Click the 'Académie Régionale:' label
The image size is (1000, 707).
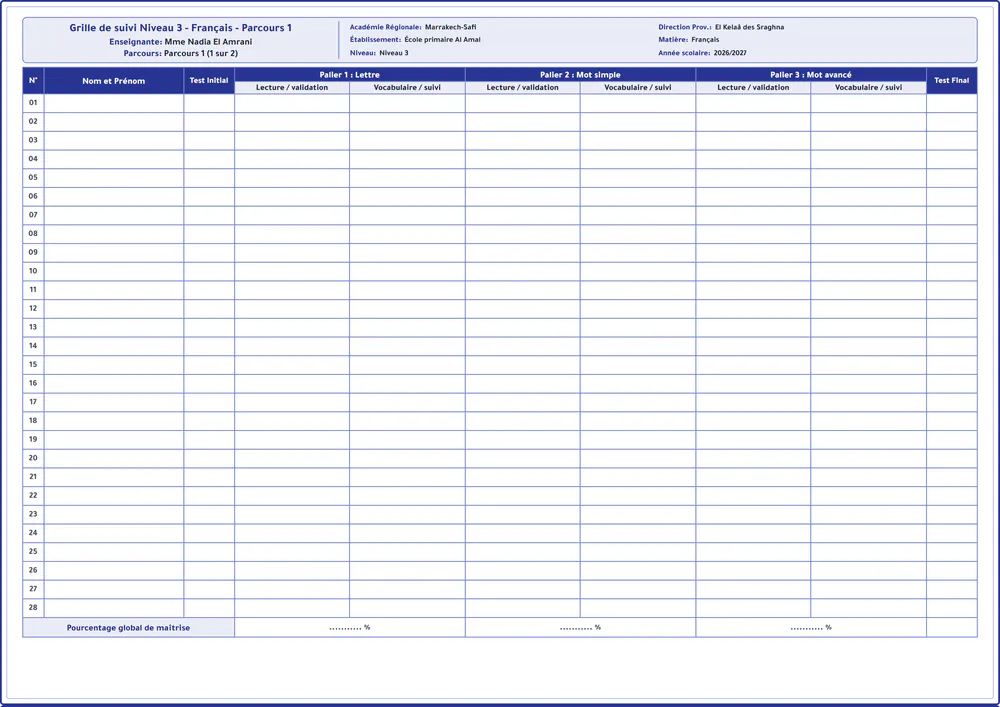[x=386, y=27]
